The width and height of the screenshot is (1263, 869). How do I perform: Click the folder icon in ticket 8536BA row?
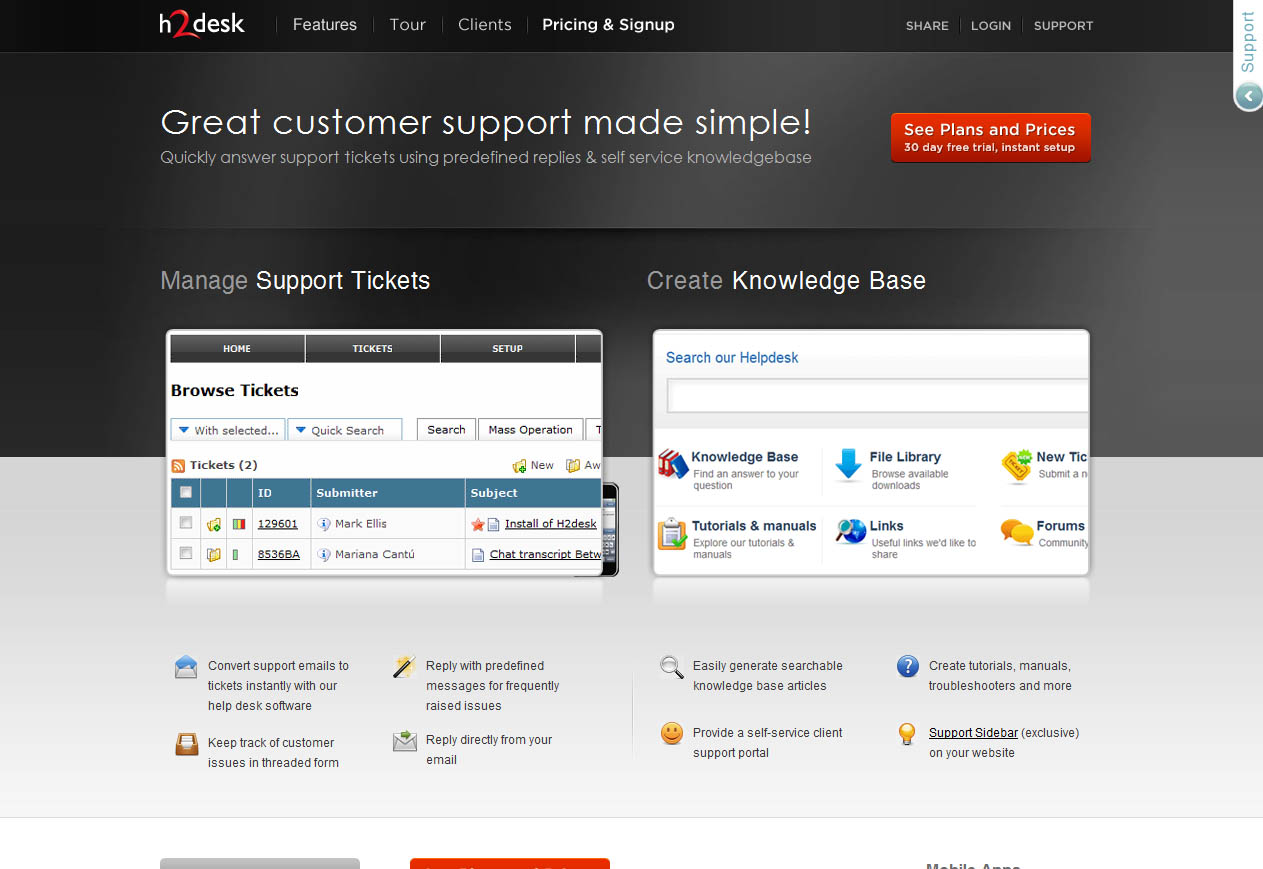coord(213,554)
